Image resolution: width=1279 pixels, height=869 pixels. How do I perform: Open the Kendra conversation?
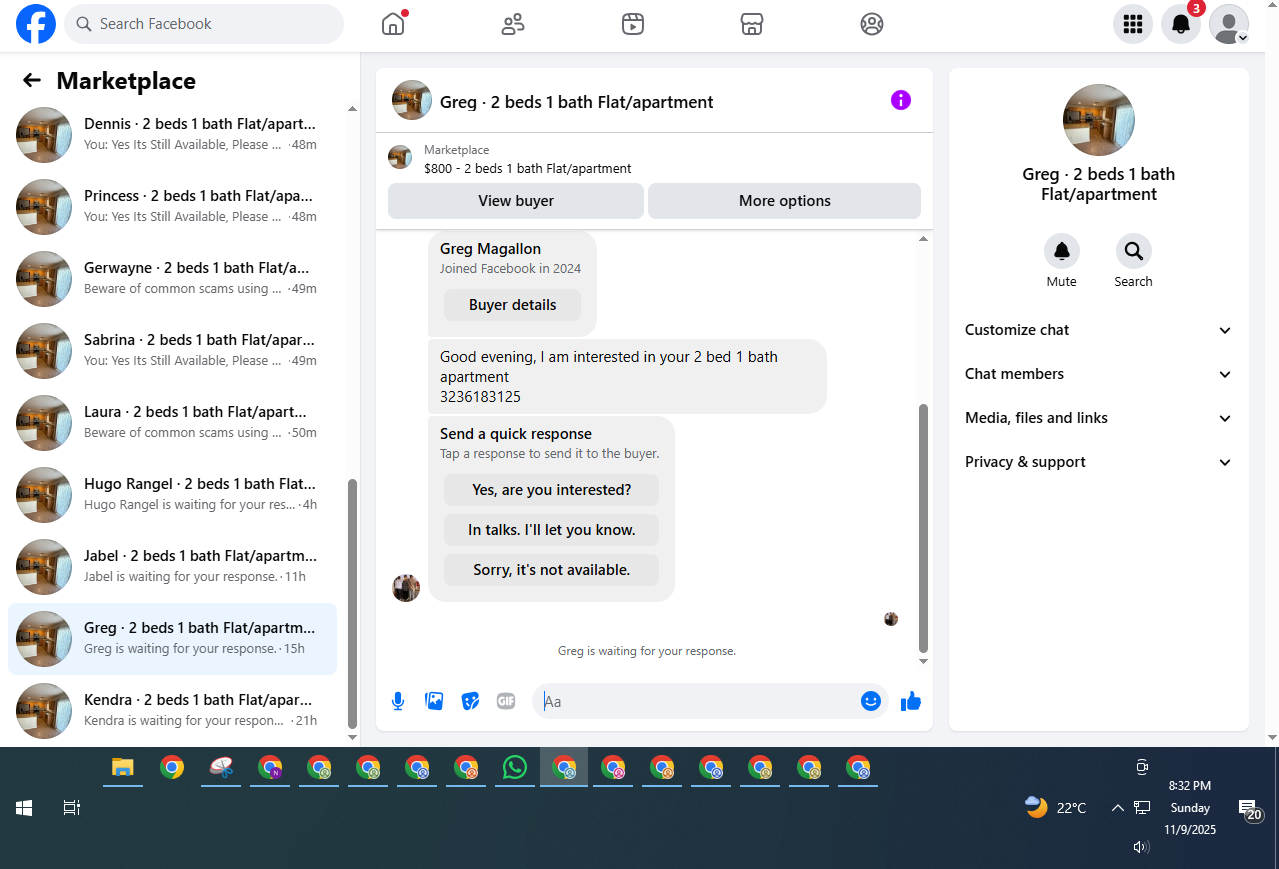(x=172, y=711)
